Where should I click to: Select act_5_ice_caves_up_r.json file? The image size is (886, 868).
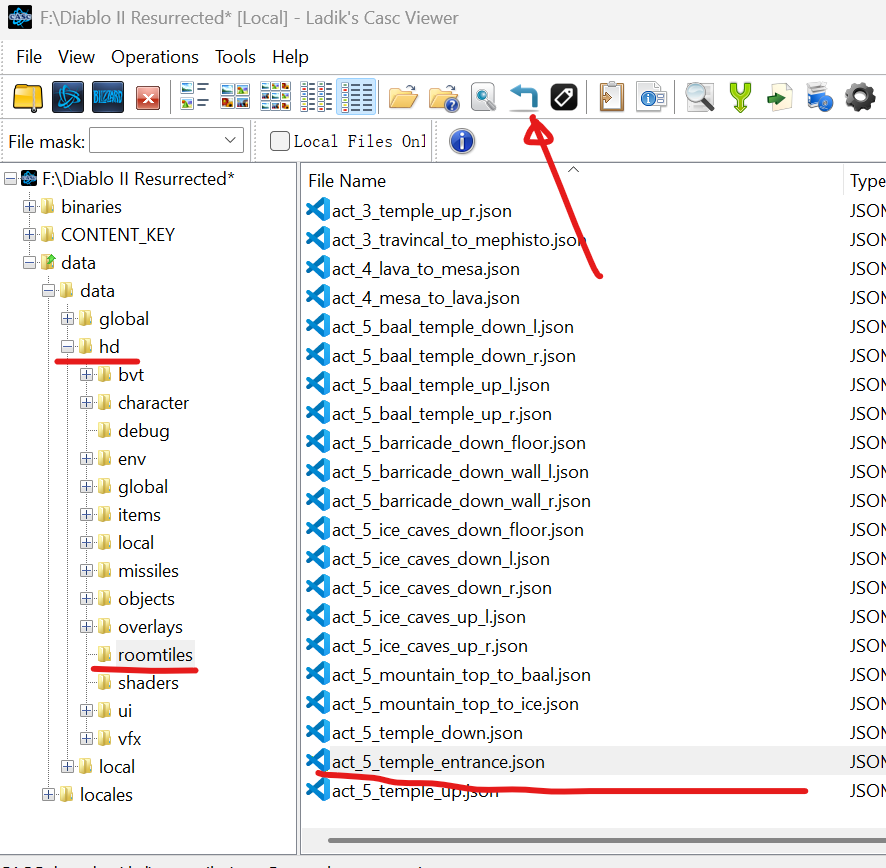coord(429,646)
